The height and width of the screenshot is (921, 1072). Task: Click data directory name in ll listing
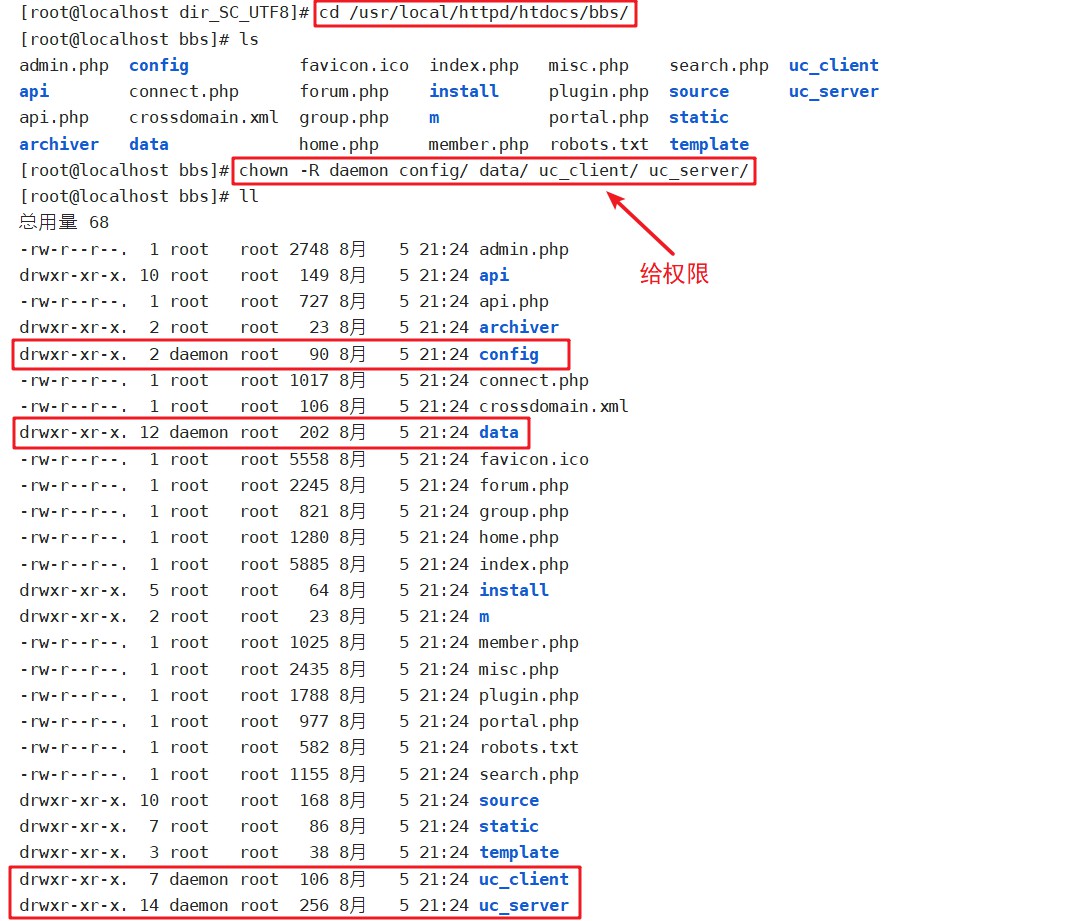click(498, 432)
